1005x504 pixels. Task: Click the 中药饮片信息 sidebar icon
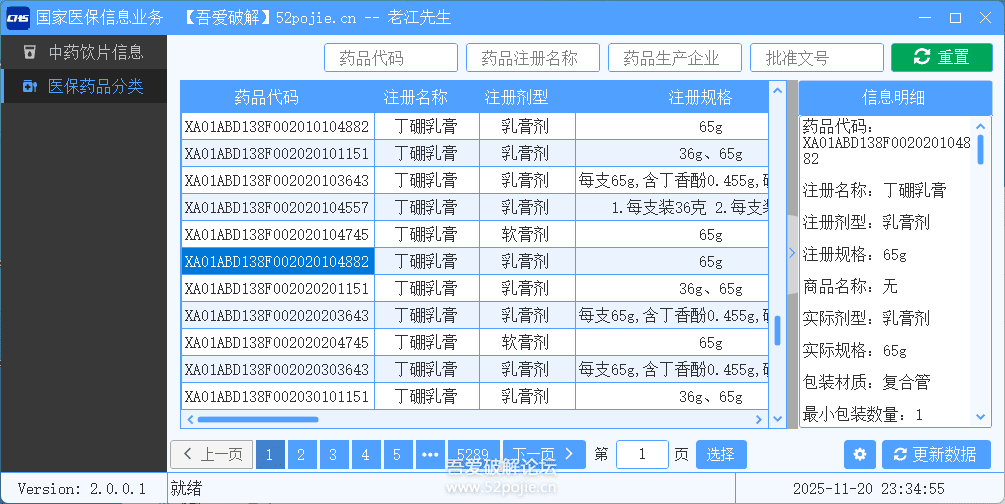tap(29, 52)
